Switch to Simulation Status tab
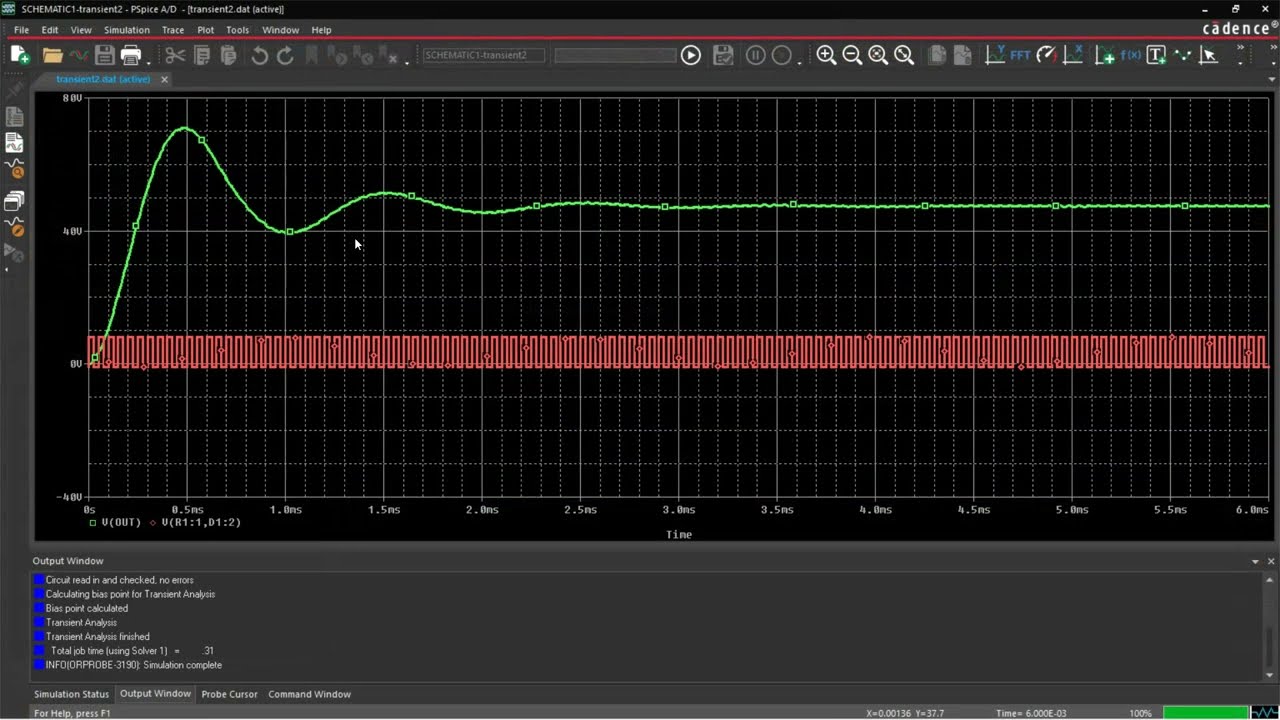The height and width of the screenshot is (720, 1280). (71, 694)
